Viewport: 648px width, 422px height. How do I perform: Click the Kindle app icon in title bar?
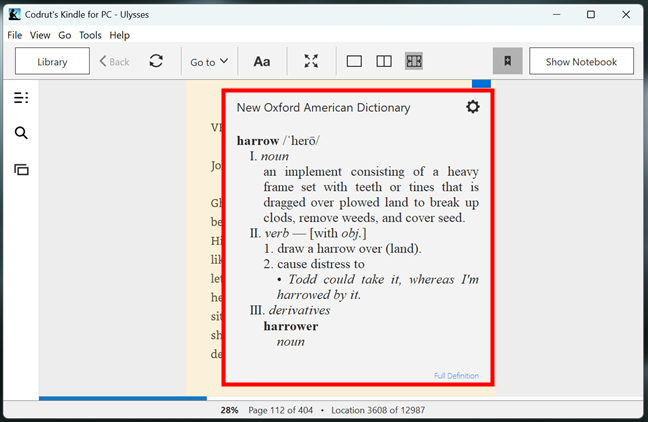click(14, 14)
